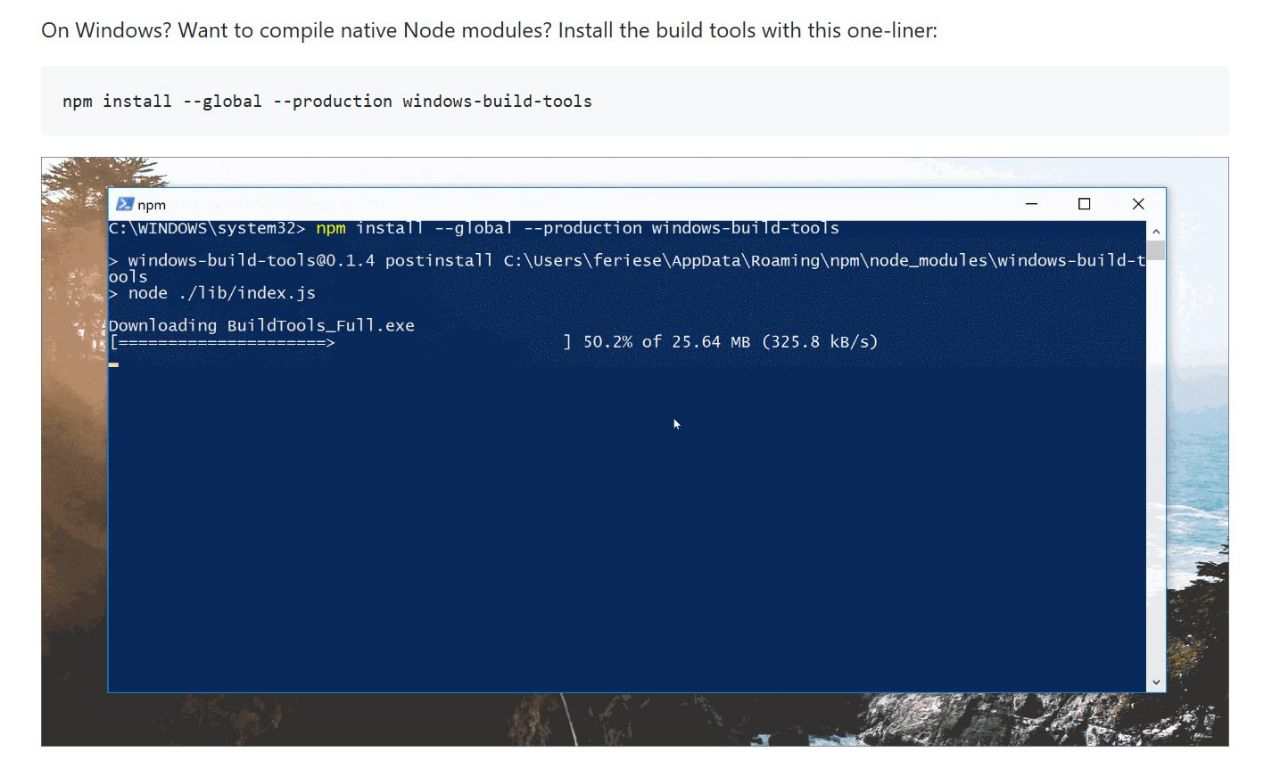Click the 'On Windows?' intro sentence

[489, 31]
